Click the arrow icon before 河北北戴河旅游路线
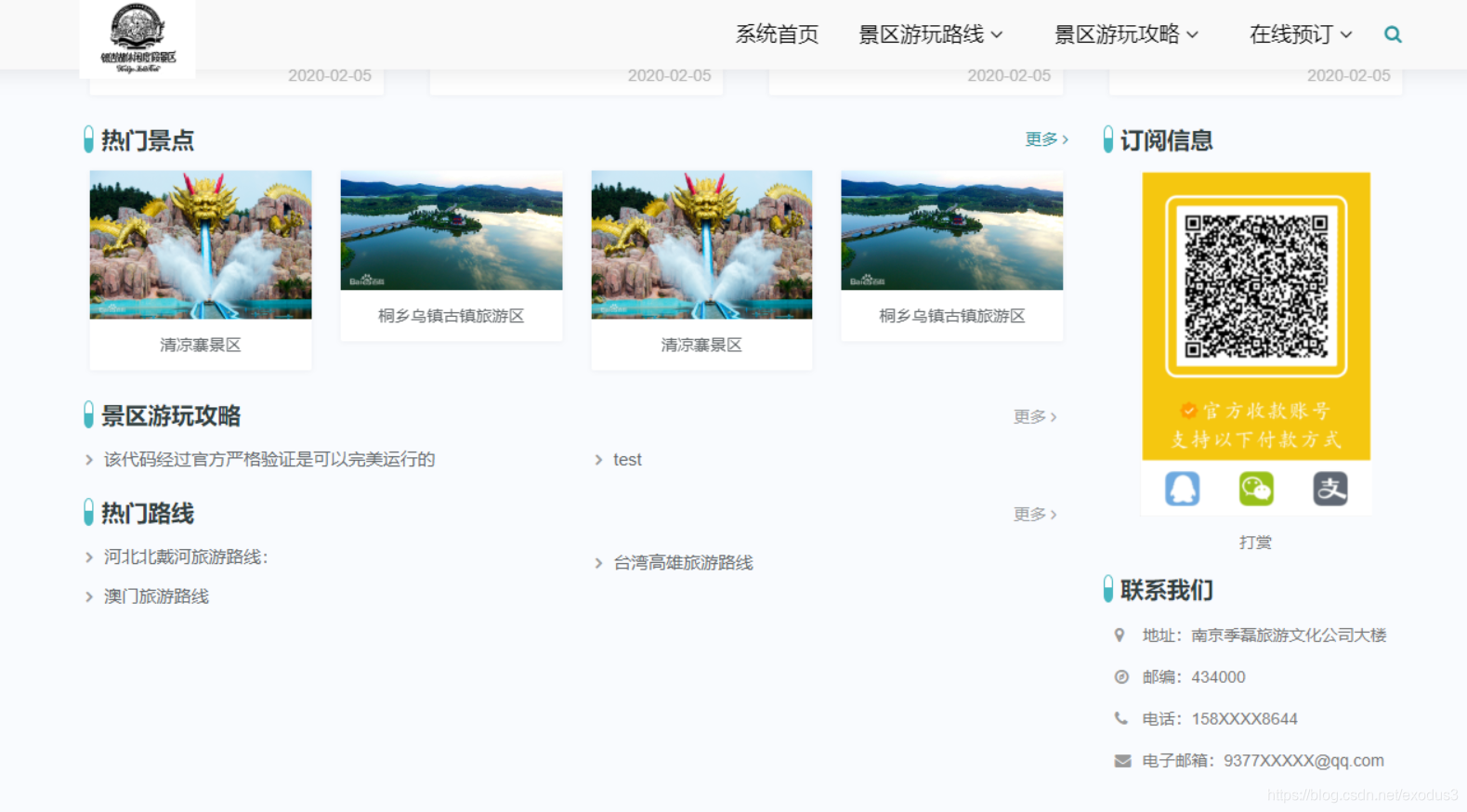Image resolution: width=1467 pixels, height=812 pixels. [x=89, y=557]
